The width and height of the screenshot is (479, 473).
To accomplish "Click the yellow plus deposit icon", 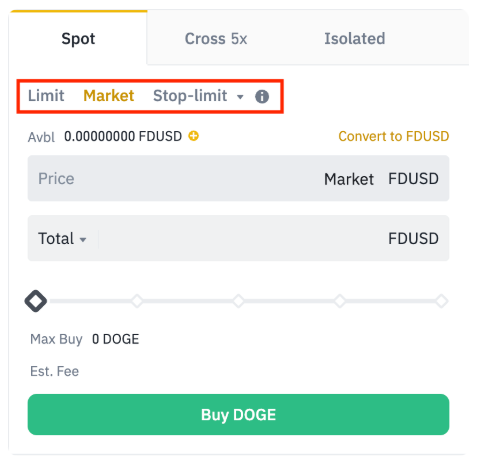I will tap(194, 136).
